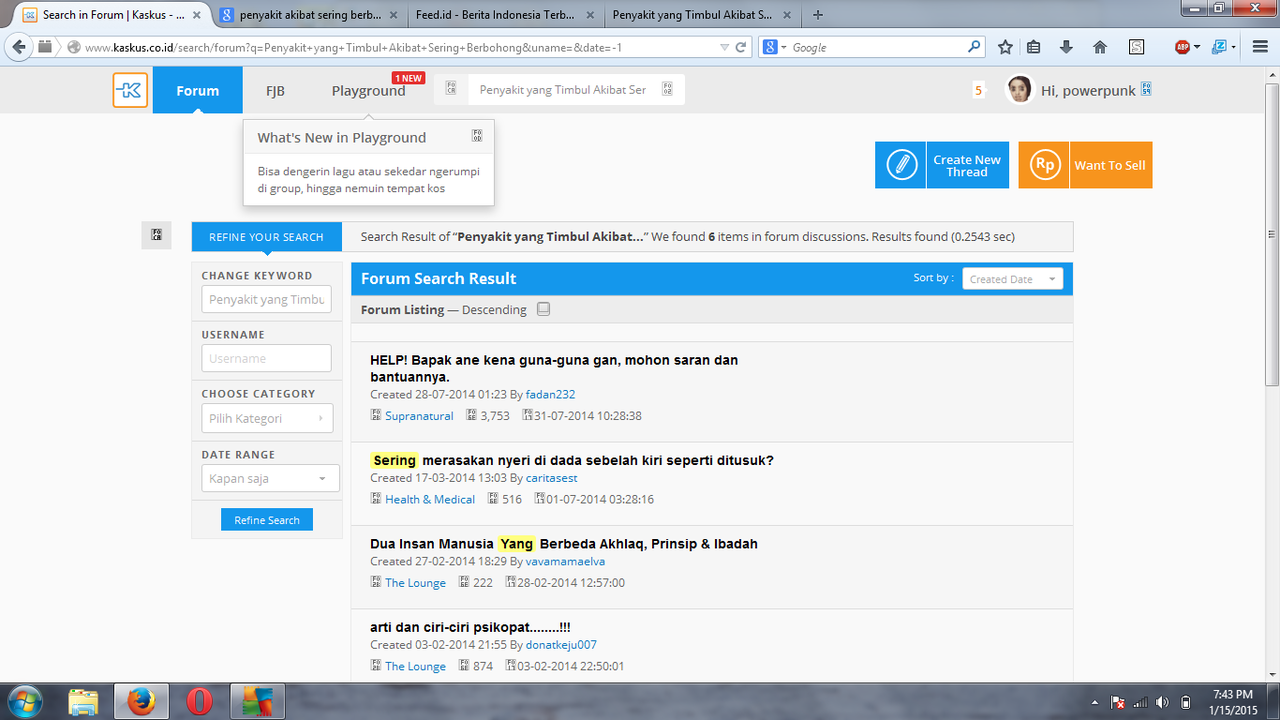1280x720 pixels.
Task: Open the Forum tab in Kaskus navbar
Action: coord(197,90)
